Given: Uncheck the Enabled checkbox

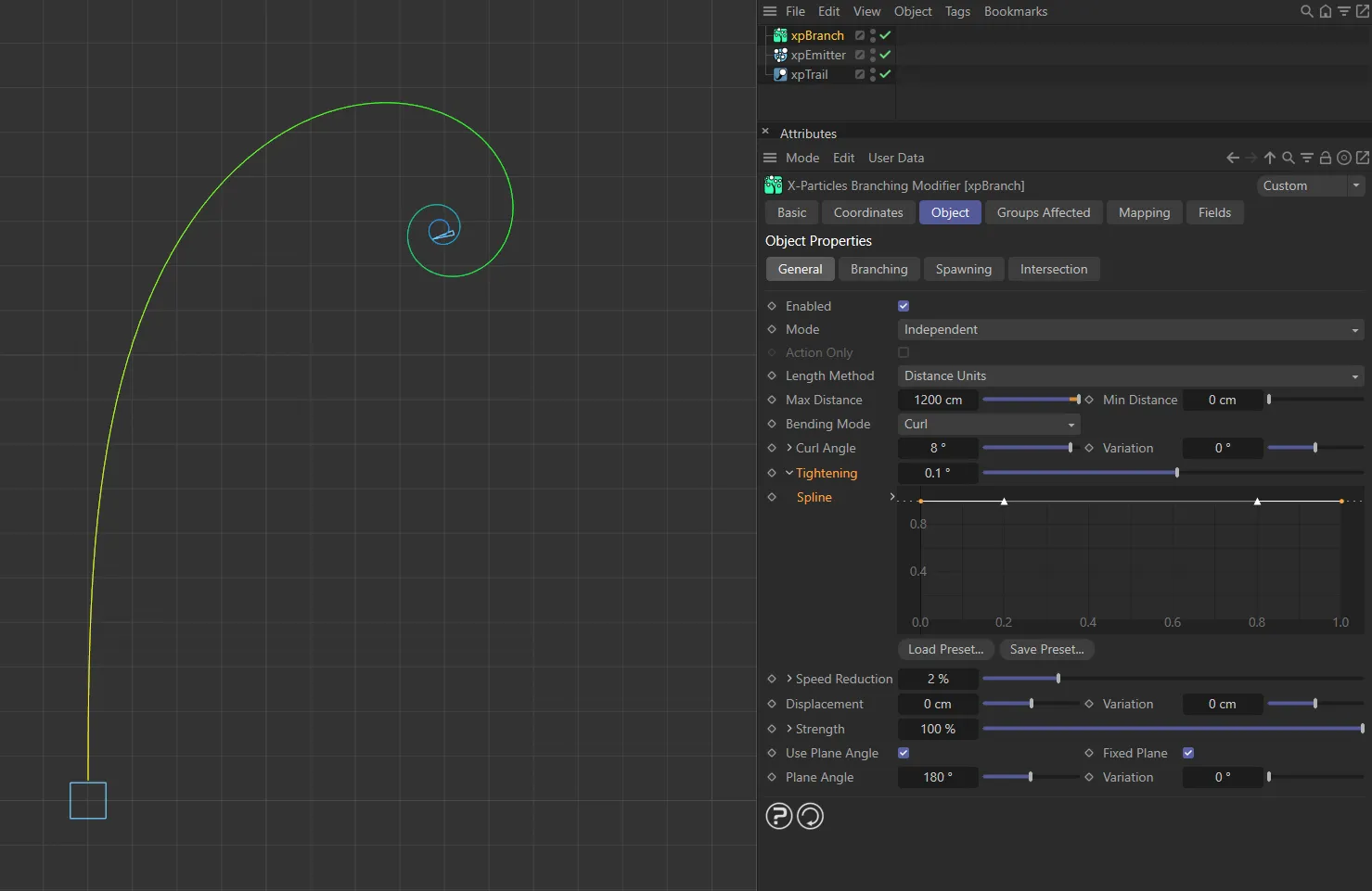Looking at the screenshot, I should tap(904, 306).
